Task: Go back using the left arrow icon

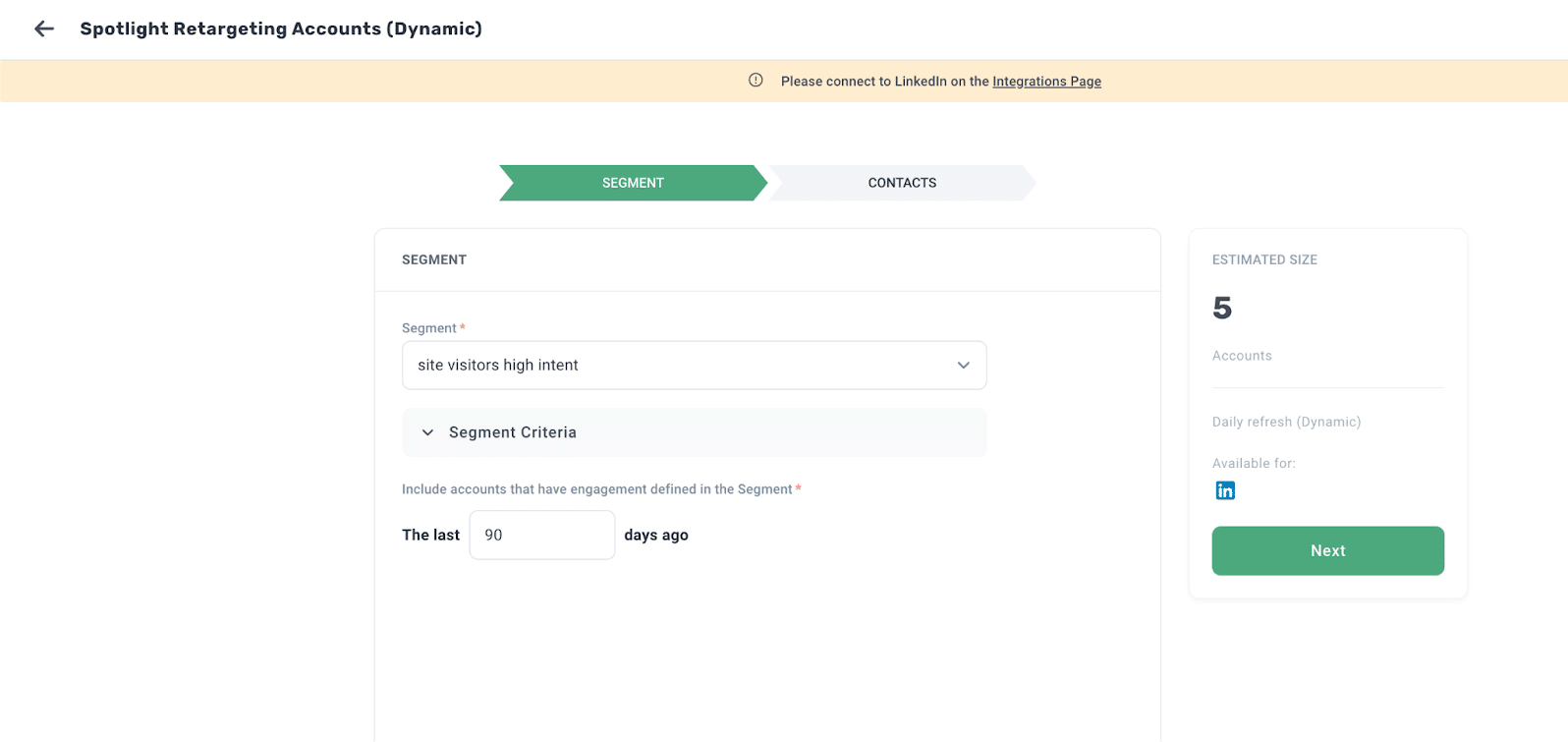Action: (x=44, y=29)
